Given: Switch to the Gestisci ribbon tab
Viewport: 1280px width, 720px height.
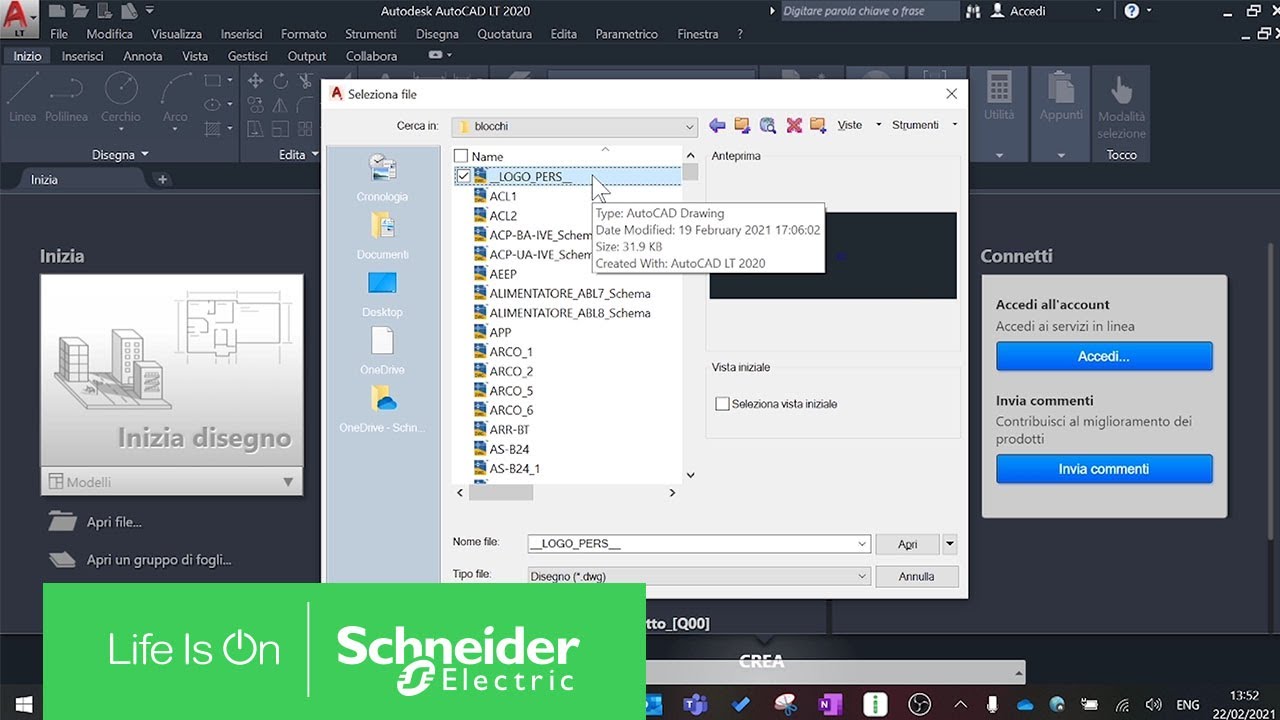Looking at the screenshot, I should pyautogui.click(x=248, y=56).
